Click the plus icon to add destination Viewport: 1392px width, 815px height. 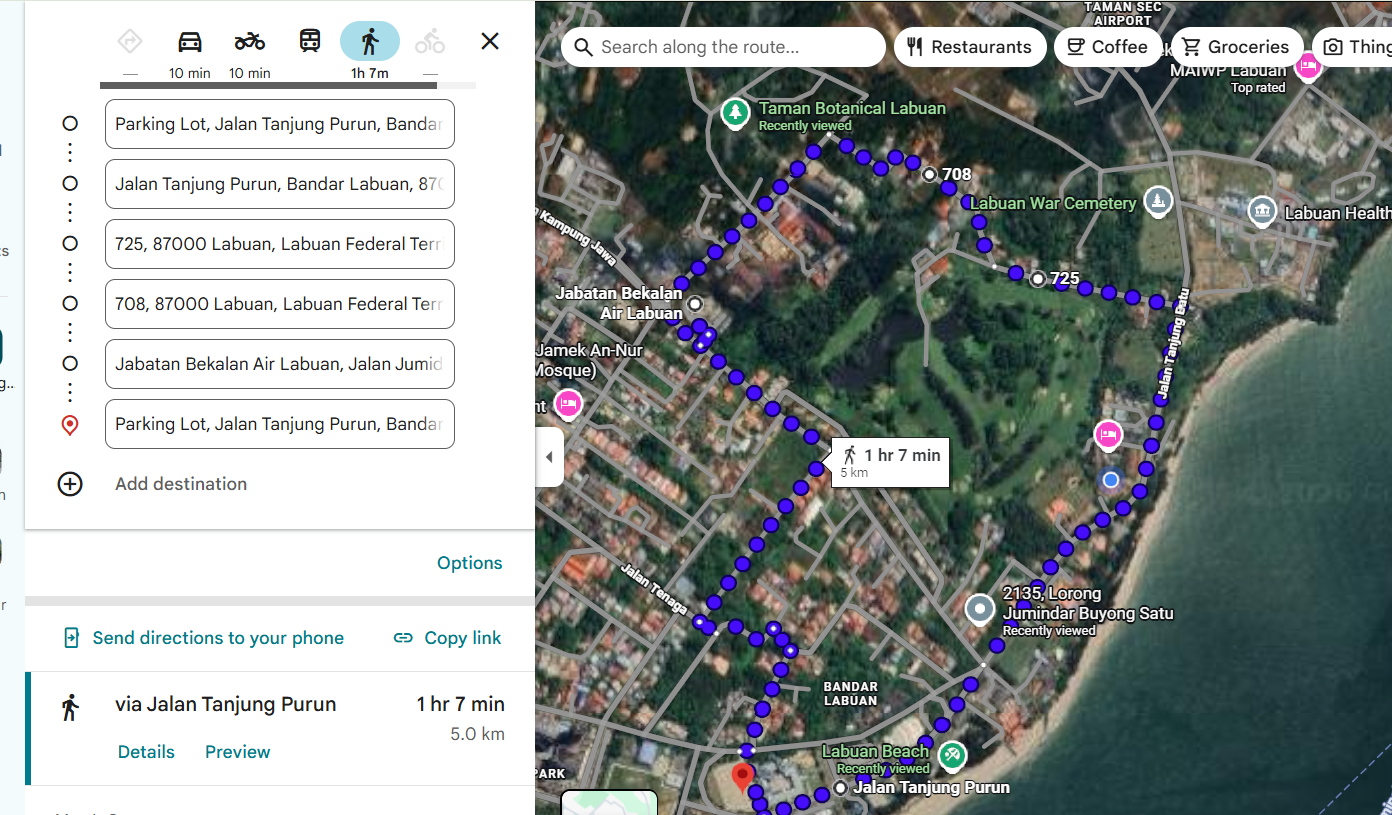click(70, 484)
